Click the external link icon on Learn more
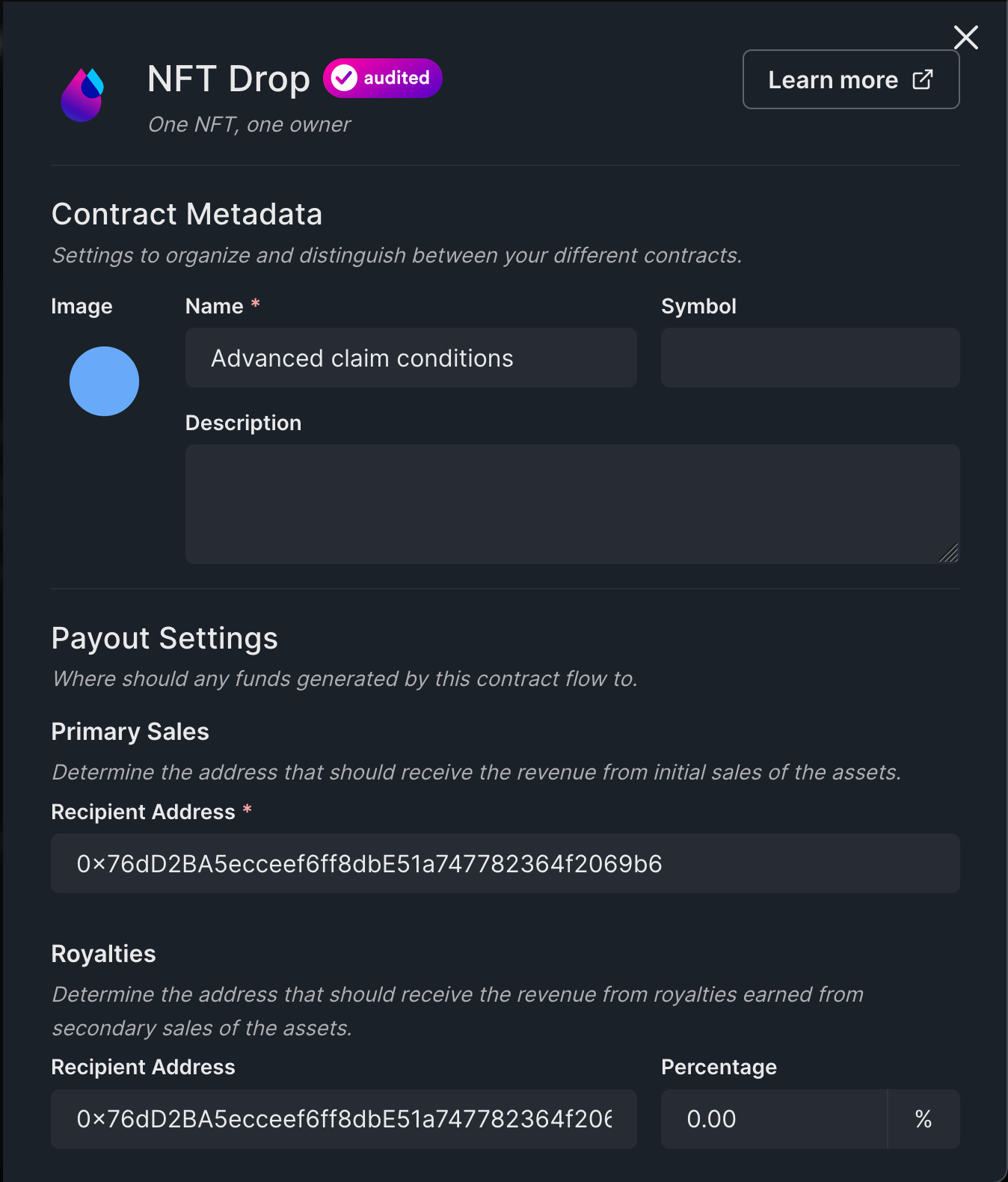 pyautogui.click(x=924, y=79)
